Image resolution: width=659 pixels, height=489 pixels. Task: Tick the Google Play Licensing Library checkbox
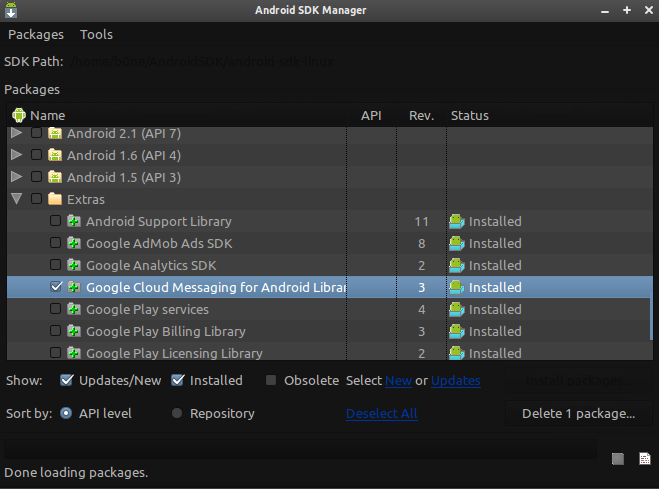55,352
